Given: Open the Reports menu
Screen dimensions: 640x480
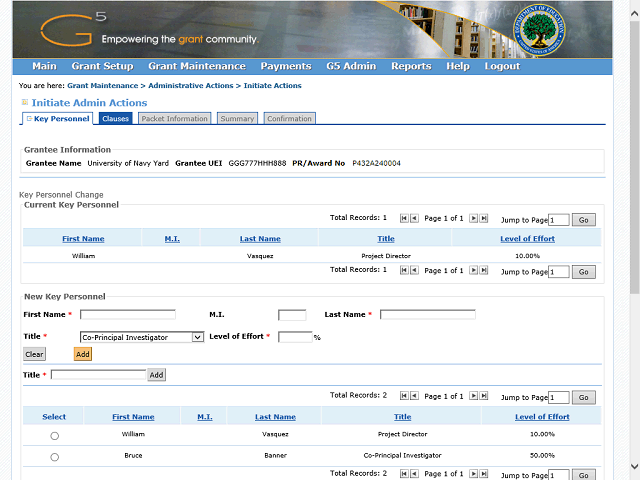Looking at the screenshot, I should (x=411, y=66).
